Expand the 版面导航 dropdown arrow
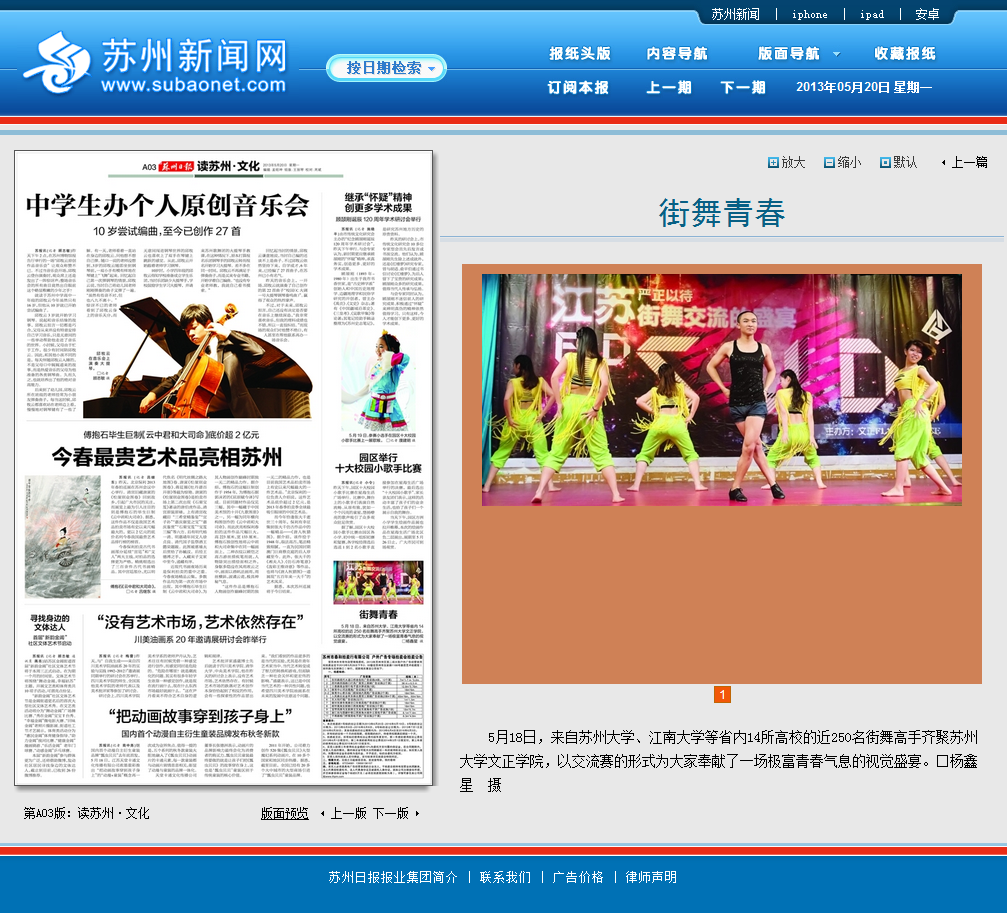 [x=836, y=54]
